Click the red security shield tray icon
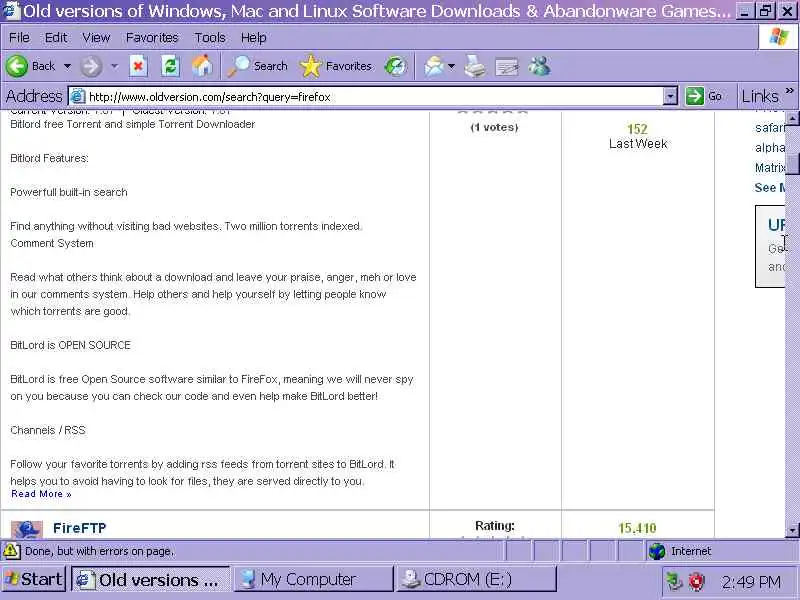 tap(696, 581)
